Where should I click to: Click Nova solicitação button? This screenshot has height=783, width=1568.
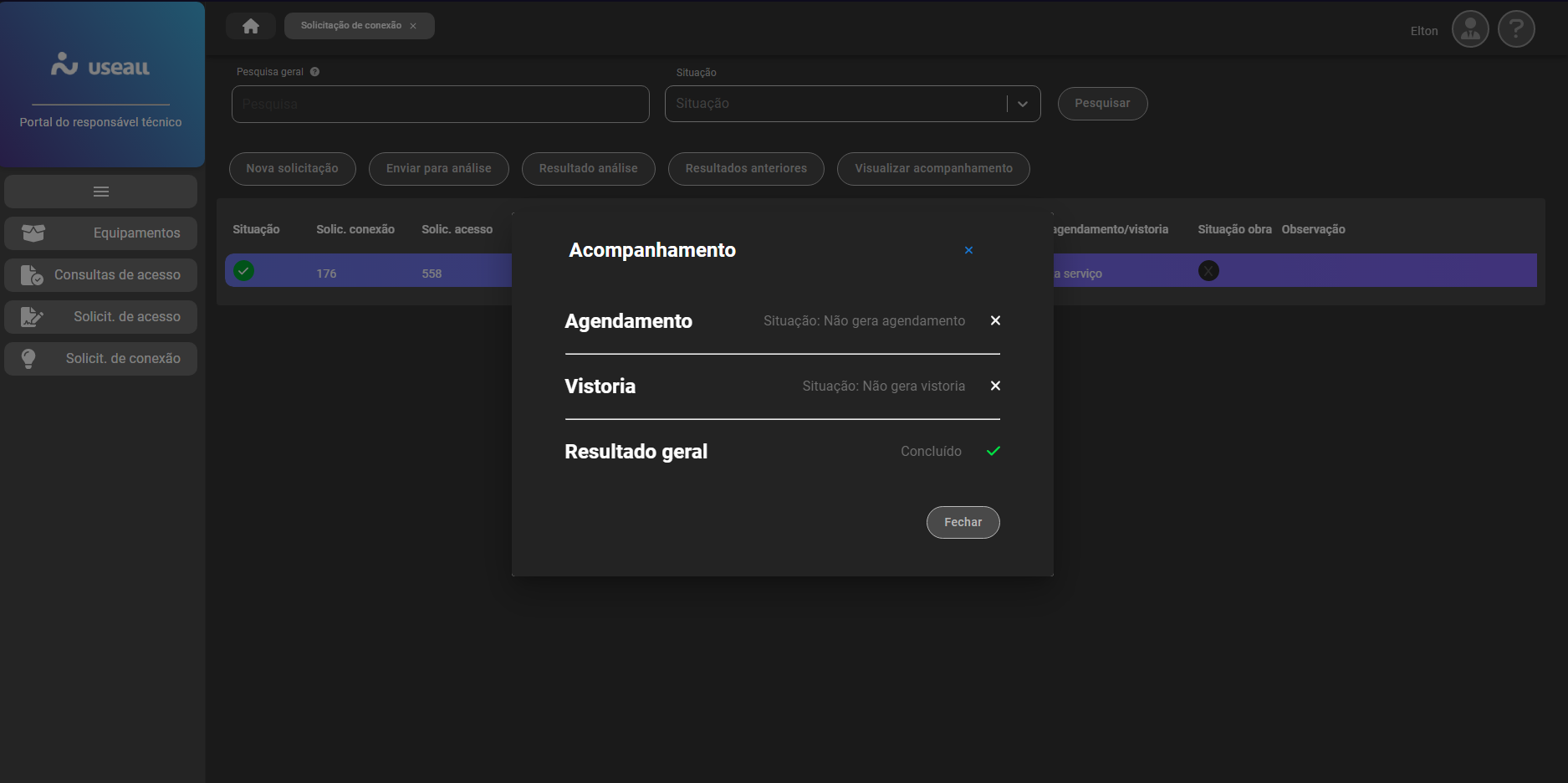pyautogui.click(x=292, y=169)
